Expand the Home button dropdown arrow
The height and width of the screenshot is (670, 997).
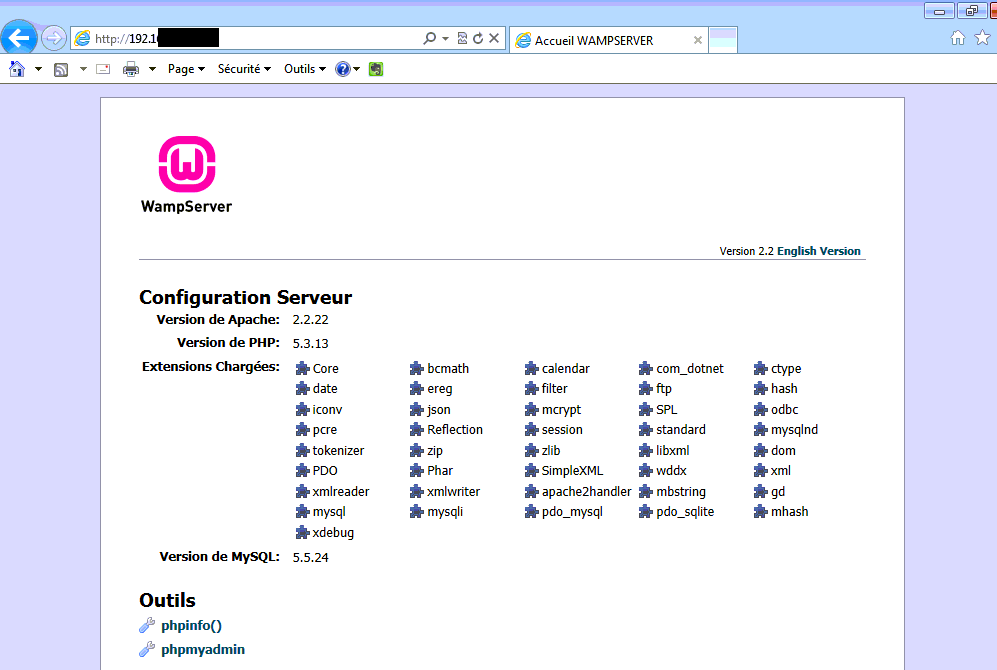(x=38, y=69)
